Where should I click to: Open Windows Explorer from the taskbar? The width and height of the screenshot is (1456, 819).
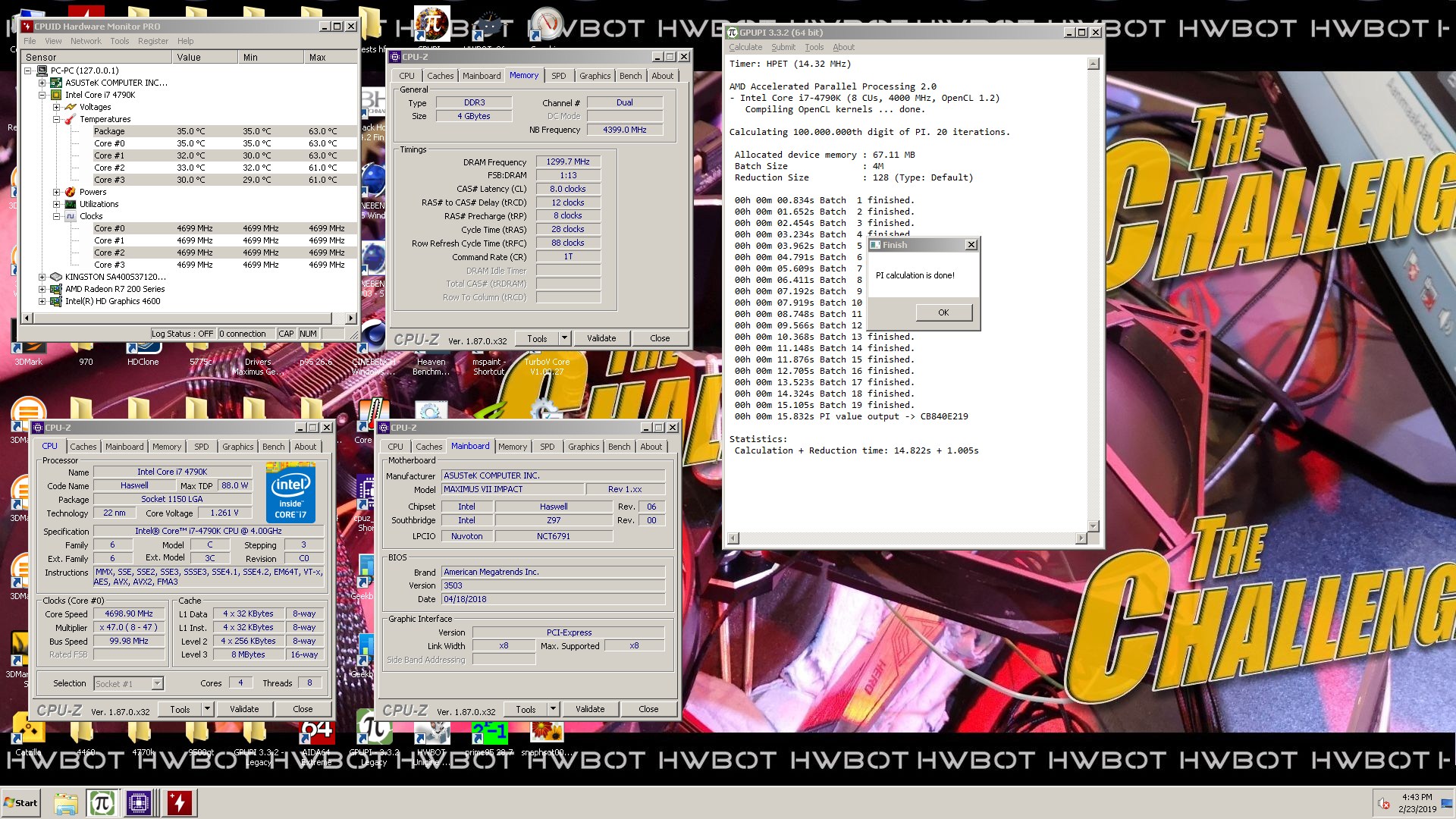click(65, 803)
